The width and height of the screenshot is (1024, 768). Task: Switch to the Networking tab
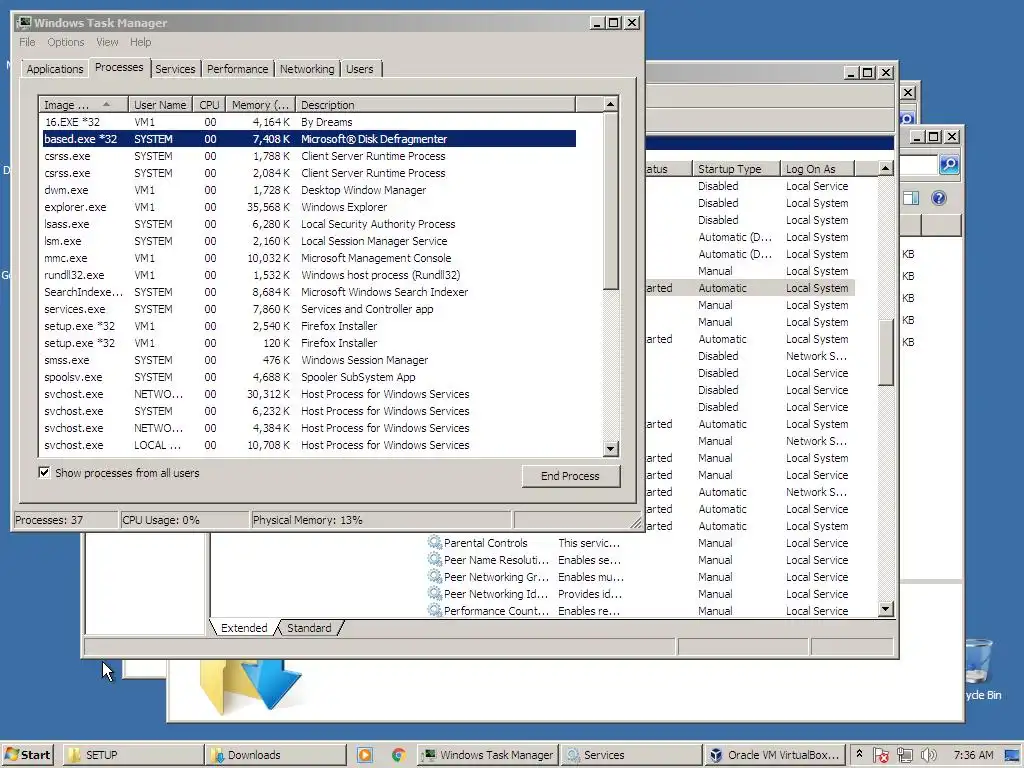point(307,69)
